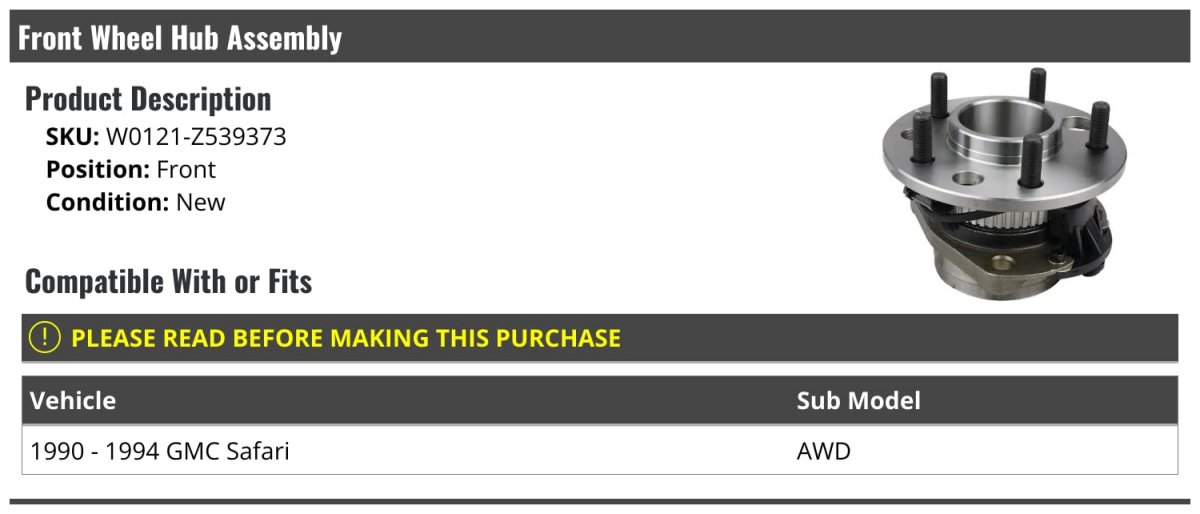Click the Condition: New value

(201, 202)
